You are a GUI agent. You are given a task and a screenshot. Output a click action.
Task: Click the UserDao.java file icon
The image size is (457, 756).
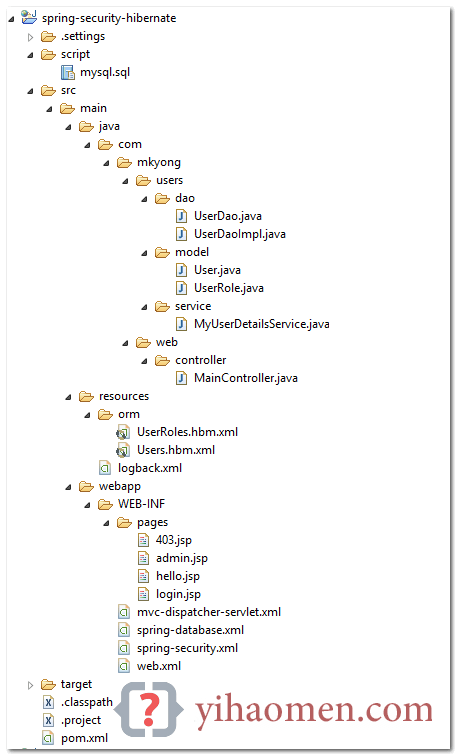[181, 216]
